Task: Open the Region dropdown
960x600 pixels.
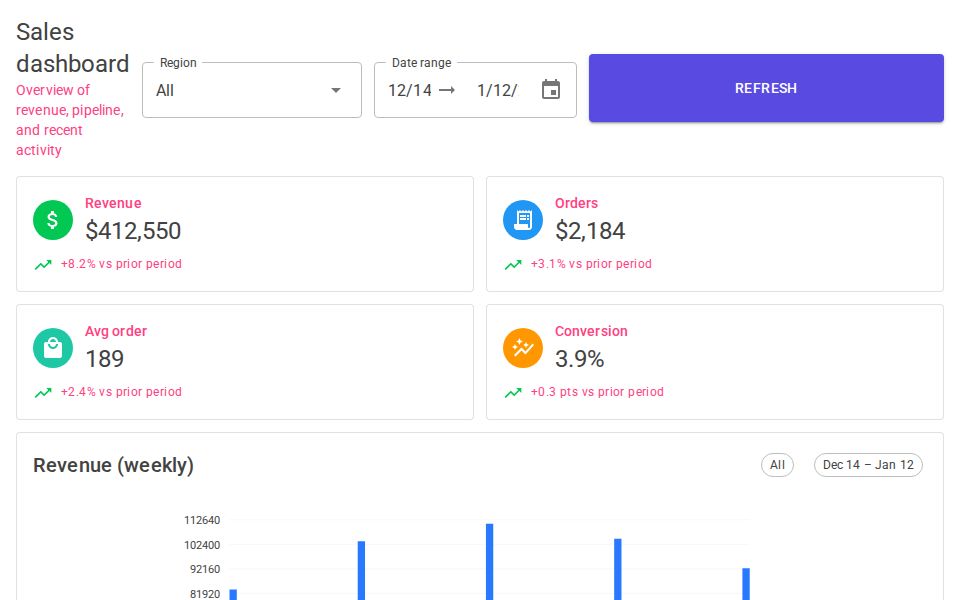Action: click(x=250, y=90)
